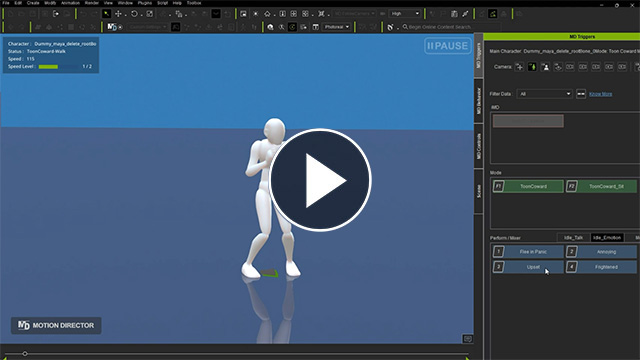The width and height of the screenshot is (640, 360).
Task: Select the Rotate tool
Action: pyautogui.click(x=134, y=13)
